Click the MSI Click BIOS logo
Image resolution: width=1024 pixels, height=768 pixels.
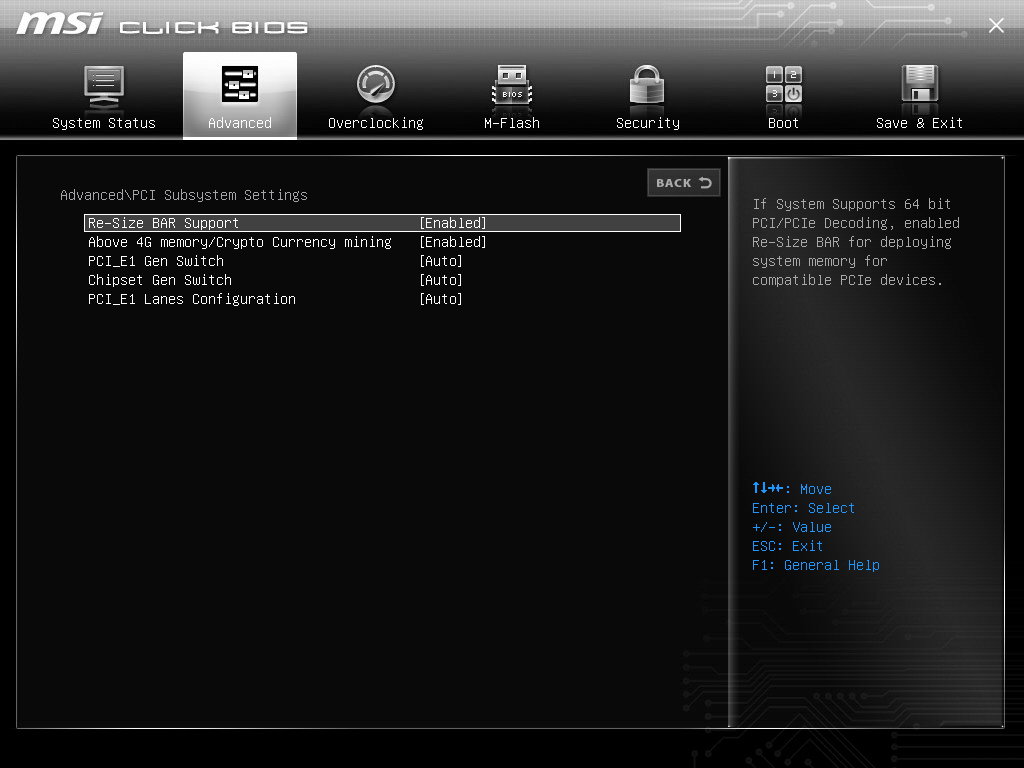[162, 24]
